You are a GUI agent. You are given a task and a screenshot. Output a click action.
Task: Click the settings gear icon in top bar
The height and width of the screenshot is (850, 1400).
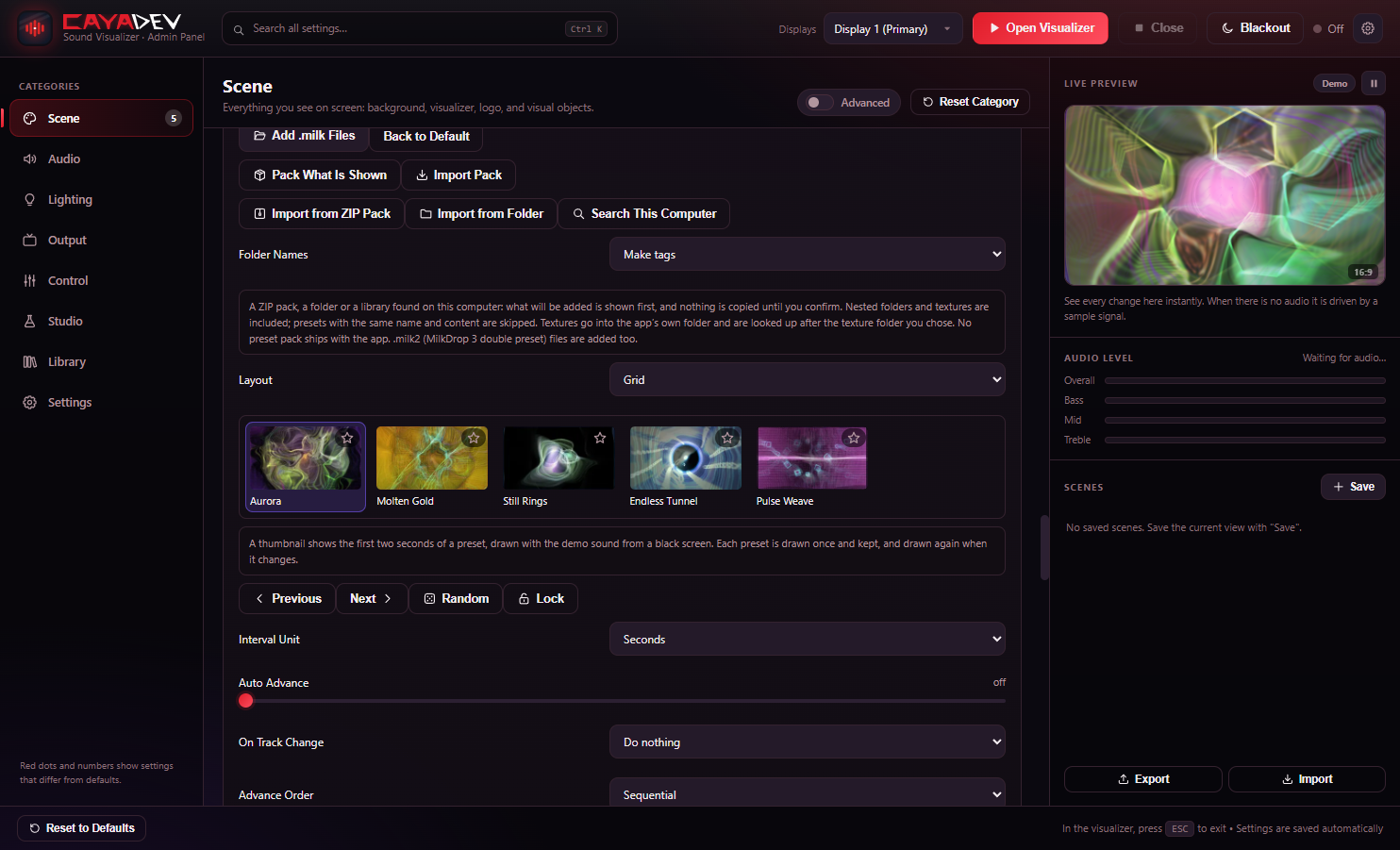[x=1368, y=28]
